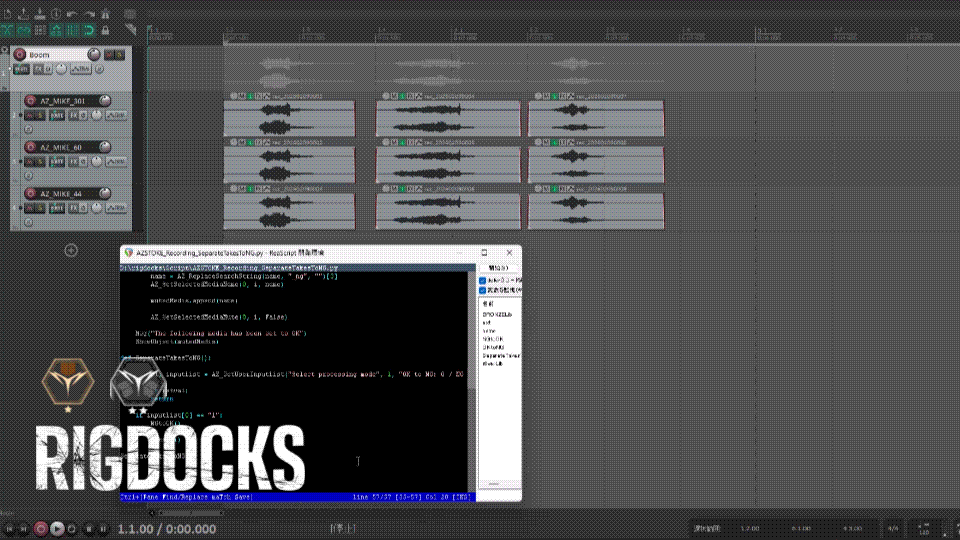The width and height of the screenshot is (960, 540).
Task: Open input routing on AZ_MIKE_60 track
Action: point(57,162)
